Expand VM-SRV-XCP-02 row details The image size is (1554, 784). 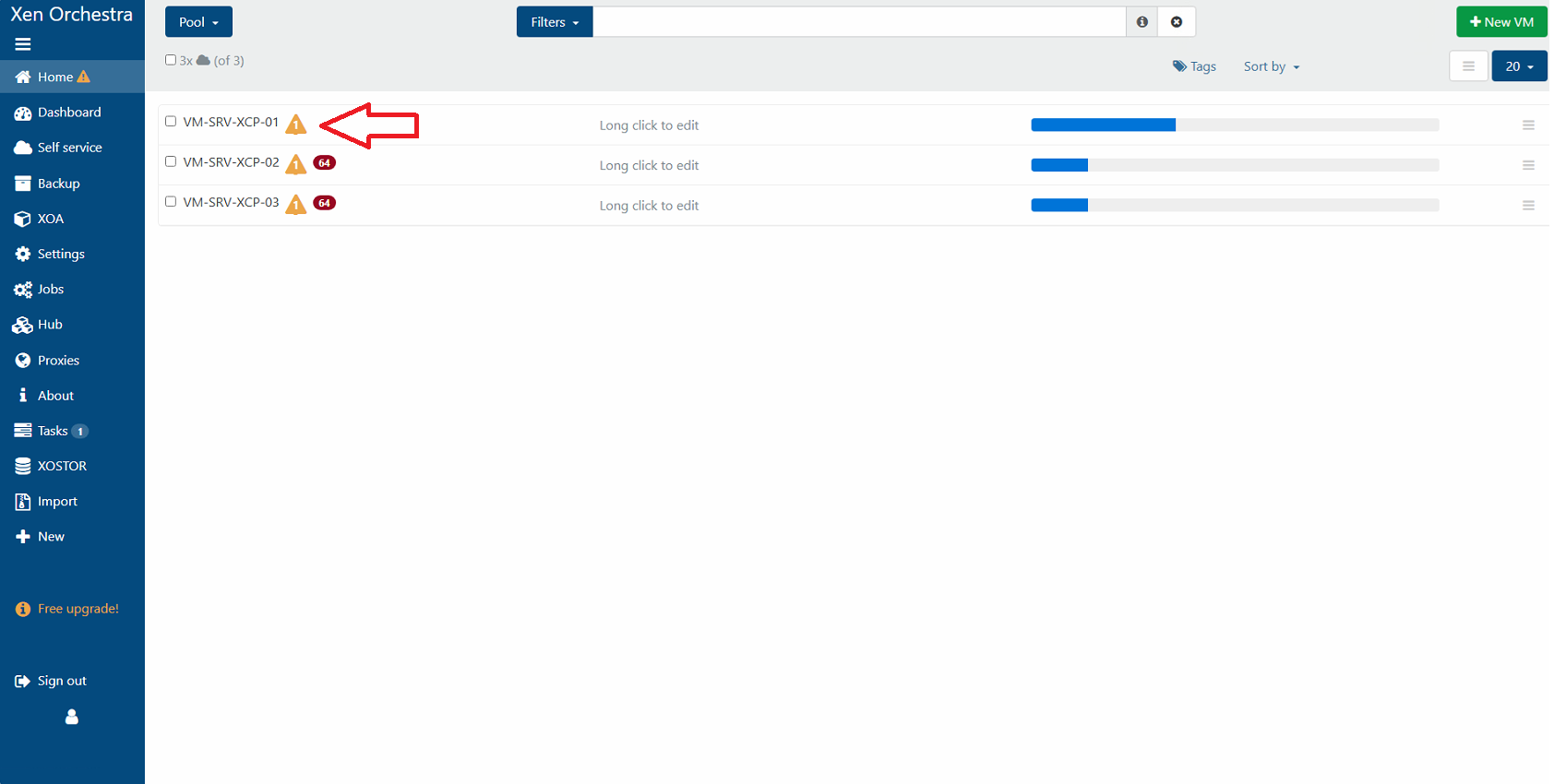pos(1528,166)
